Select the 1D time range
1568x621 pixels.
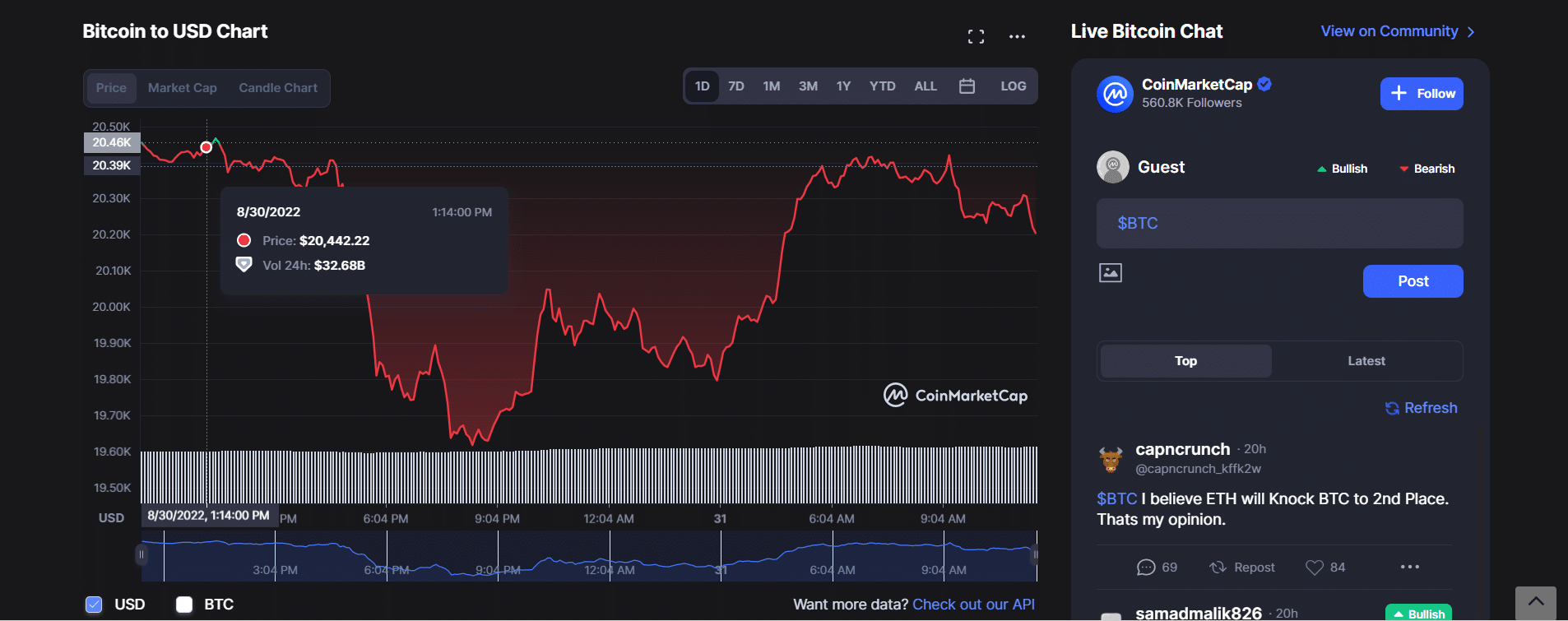click(x=702, y=86)
